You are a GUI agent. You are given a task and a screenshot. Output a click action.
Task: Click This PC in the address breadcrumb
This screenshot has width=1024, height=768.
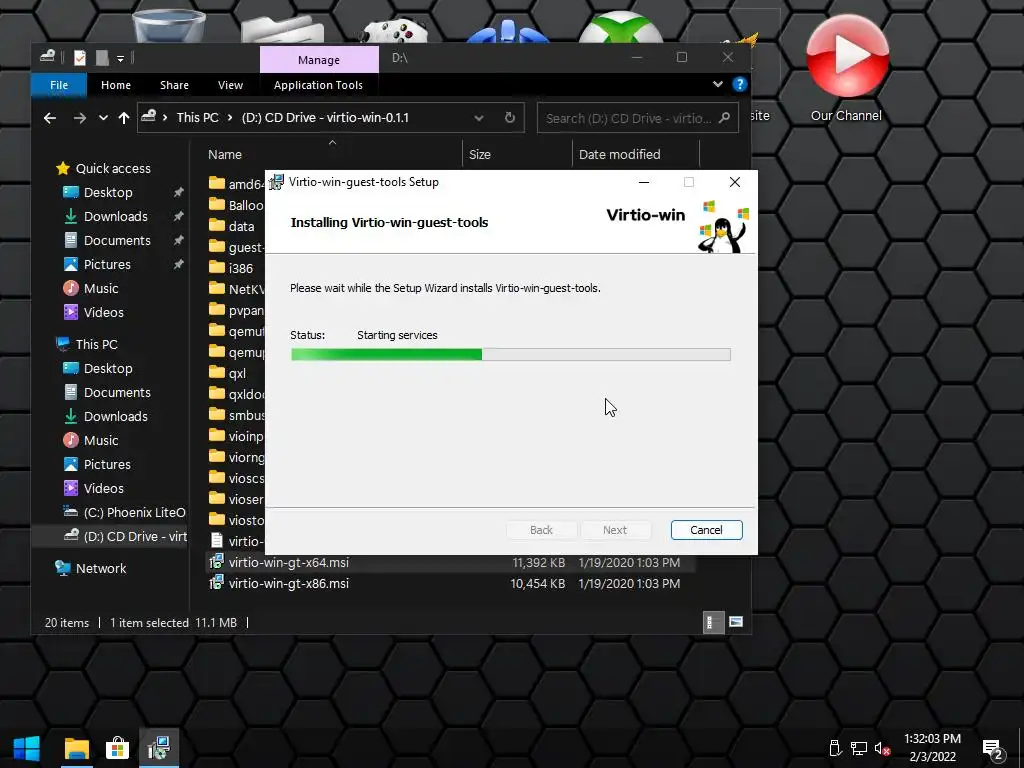pyautogui.click(x=197, y=118)
